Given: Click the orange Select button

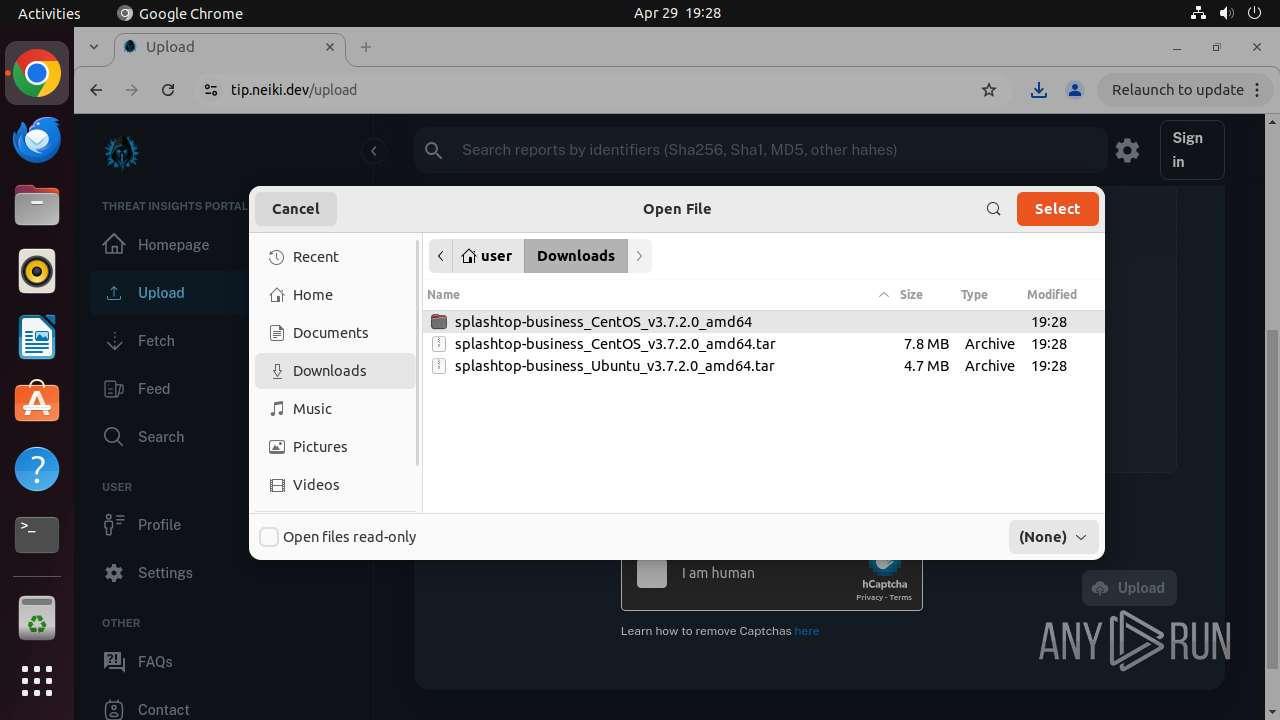Looking at the screenshot, I should tap(1057, 209).
